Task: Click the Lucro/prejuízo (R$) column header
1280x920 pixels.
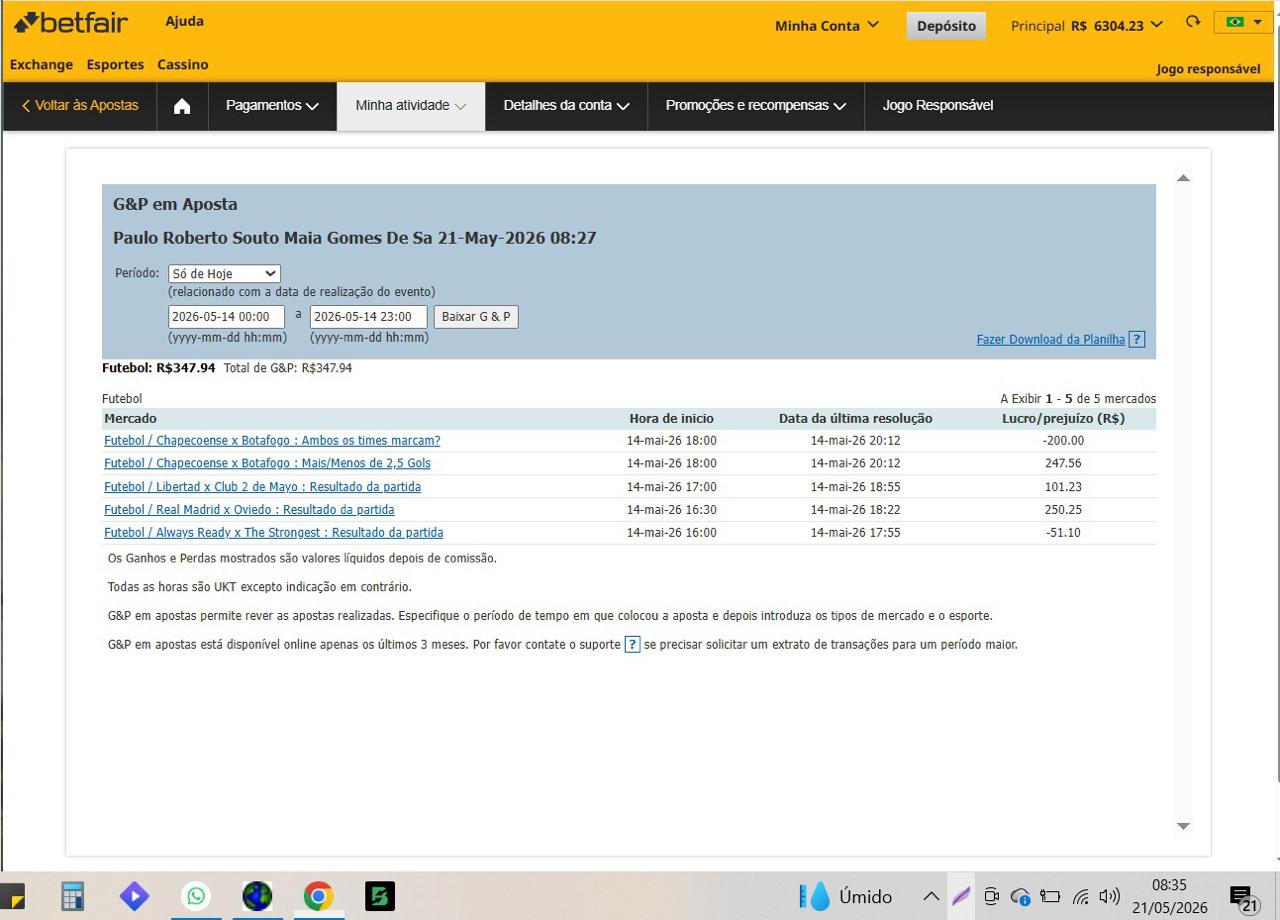Action: coord(1063,419)
